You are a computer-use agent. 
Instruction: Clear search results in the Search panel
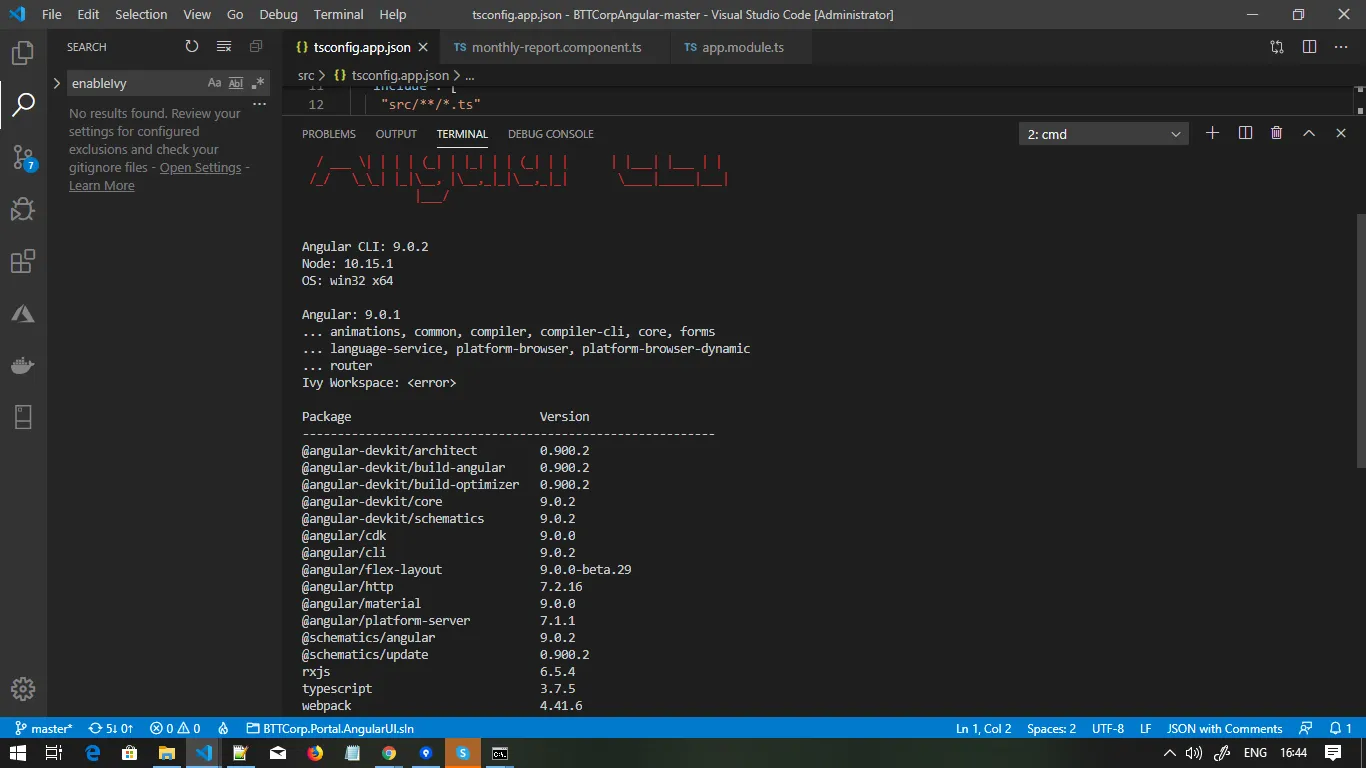pos(224,47)
